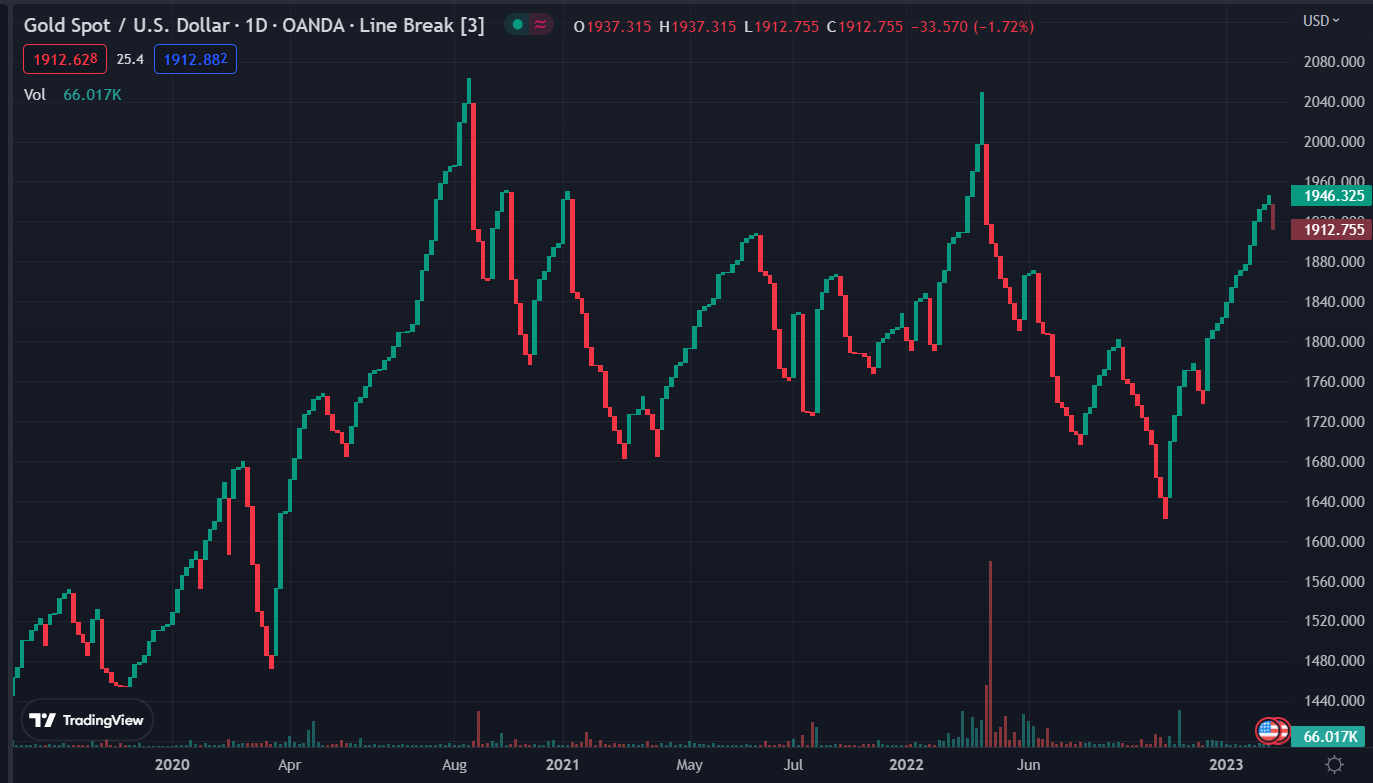Viewport: 1373px width, 783px height.
Task: Click the pink approximate data mode icon
Action: 541,25
